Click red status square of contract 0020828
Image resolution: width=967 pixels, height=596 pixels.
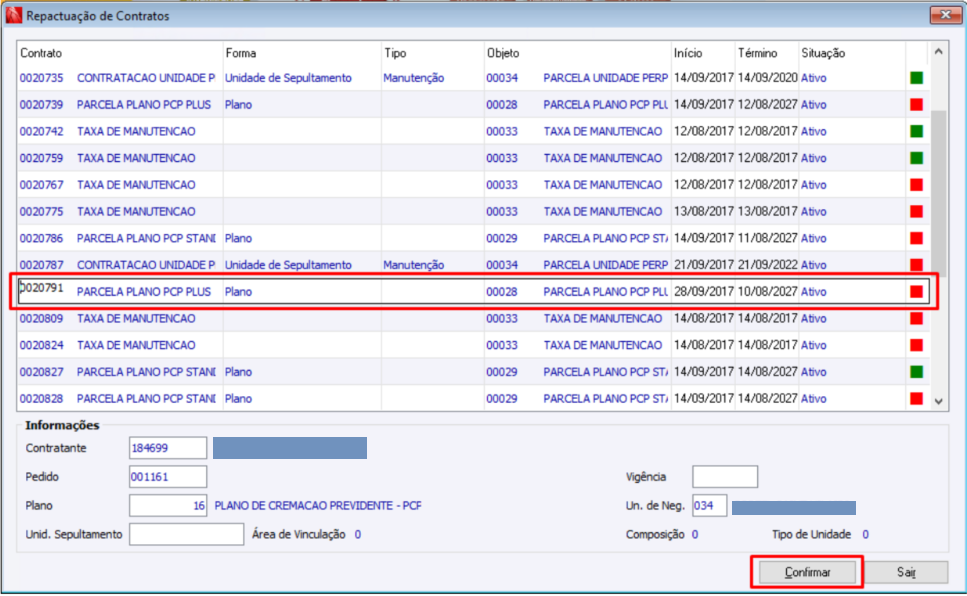916,399
